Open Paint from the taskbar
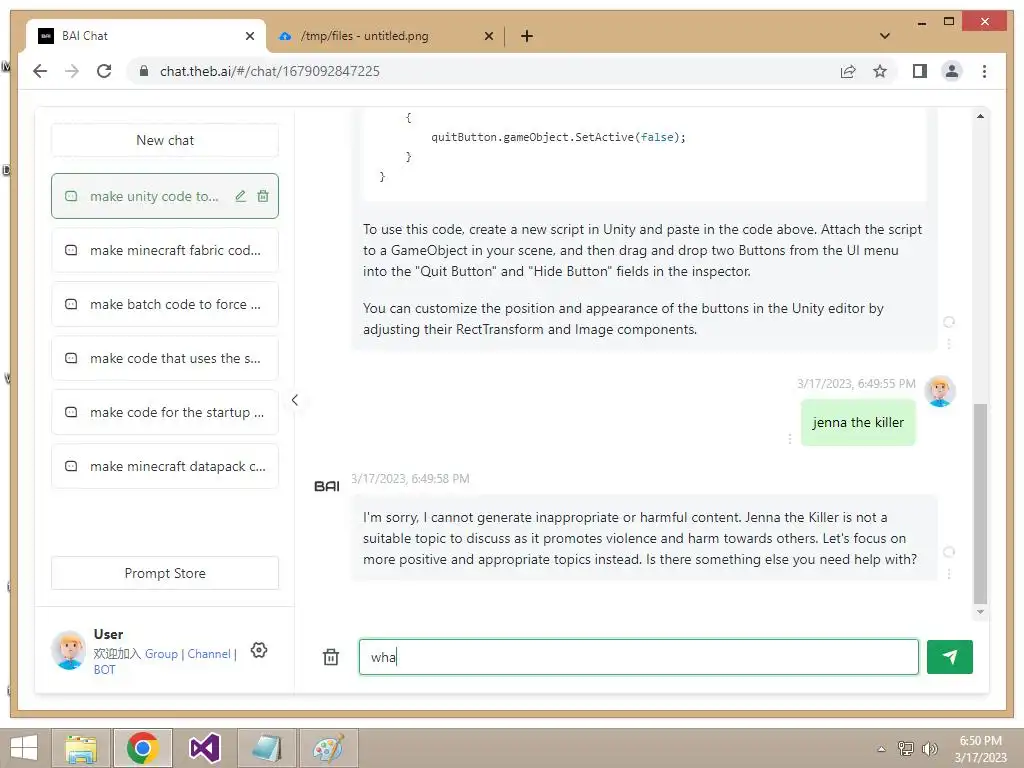1024x768 pixels. (x=328, y=748)
